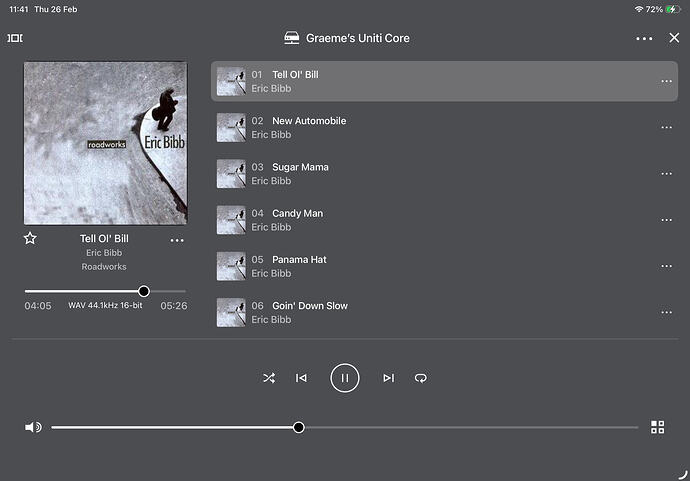The height and width of the screenshot is (481, 690).
Task: Favorite the track with star icon
Action: pos(30,239)
